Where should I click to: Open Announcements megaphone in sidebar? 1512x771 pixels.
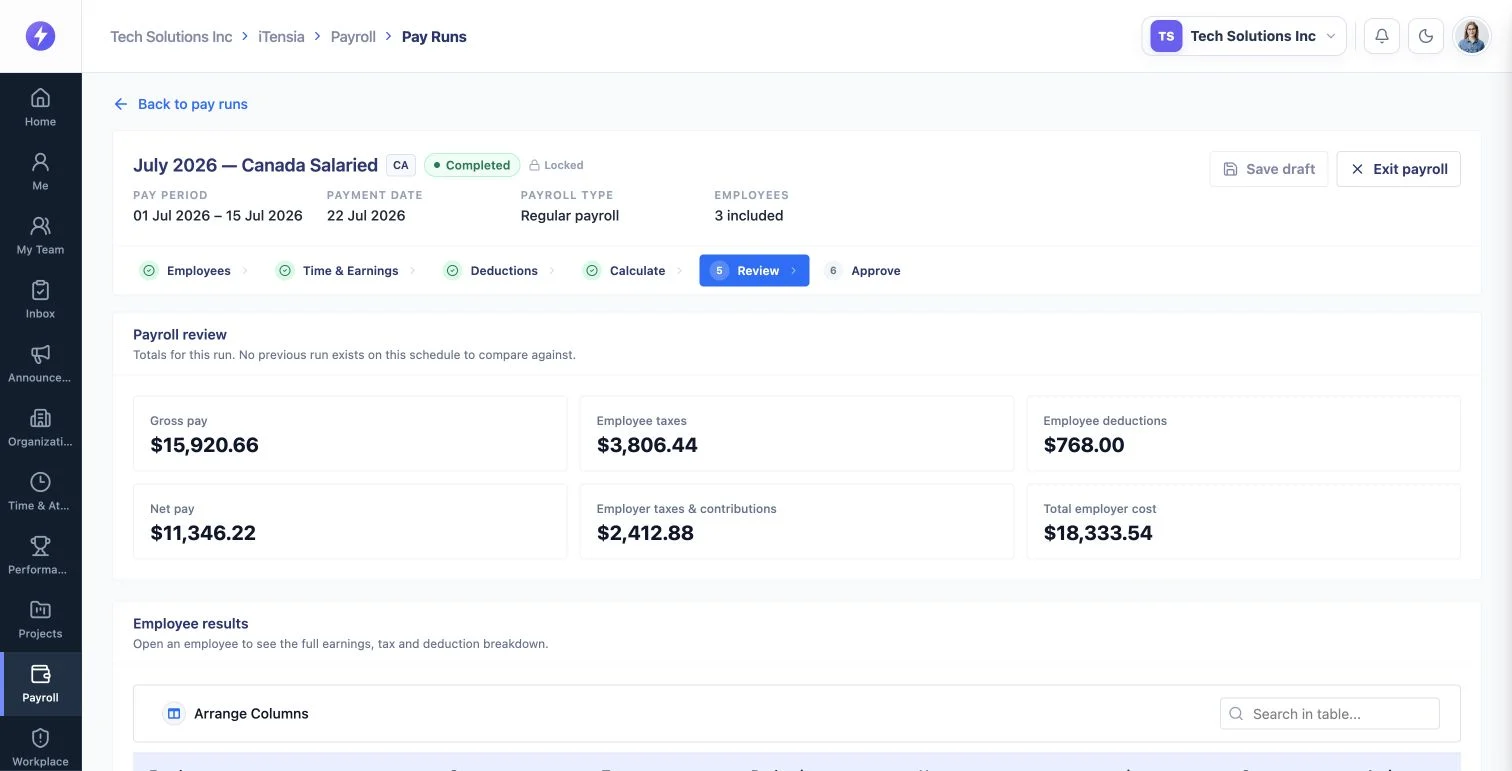tap(40, 363)
